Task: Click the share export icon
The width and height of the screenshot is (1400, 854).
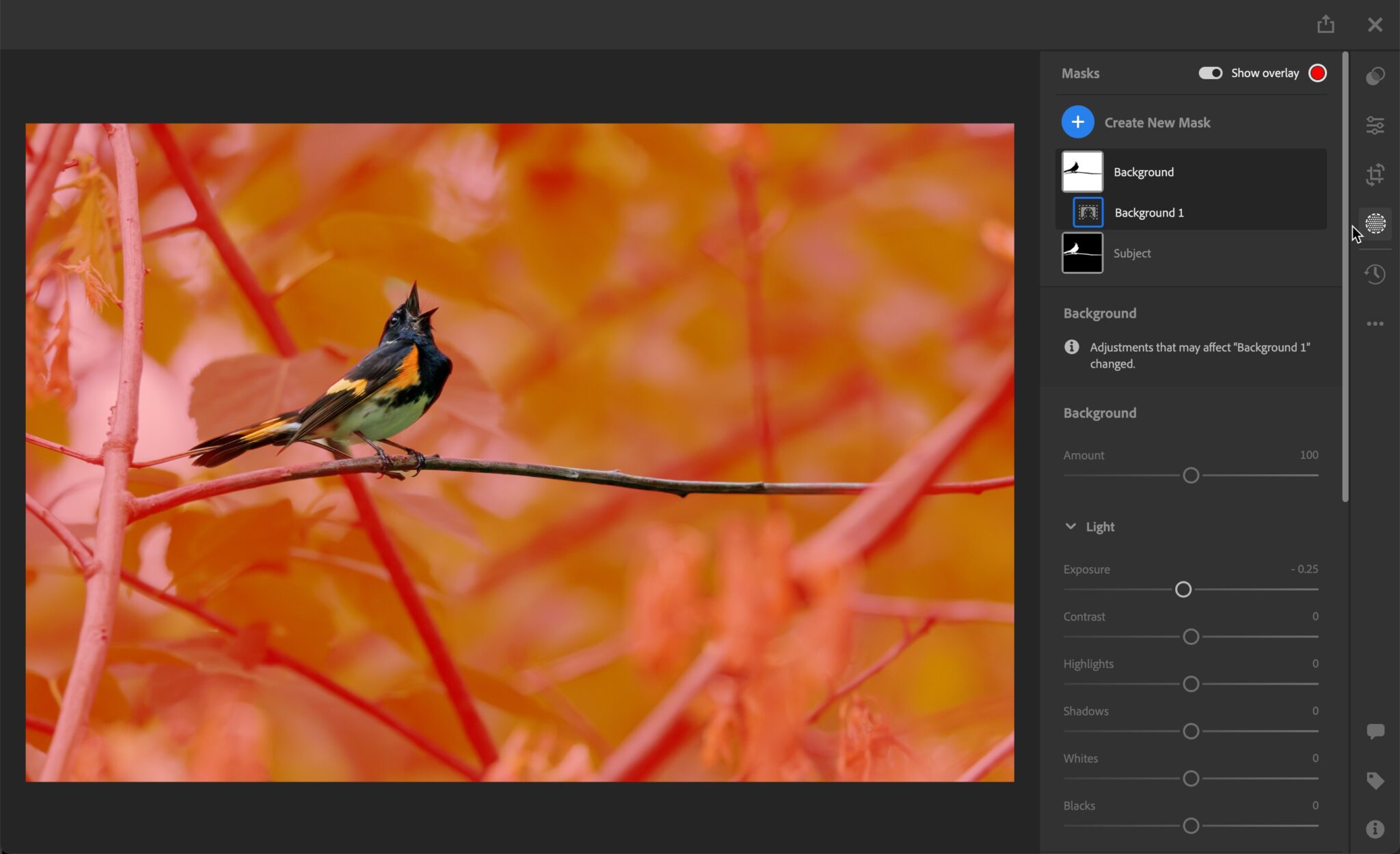Action: (1325, 25)
